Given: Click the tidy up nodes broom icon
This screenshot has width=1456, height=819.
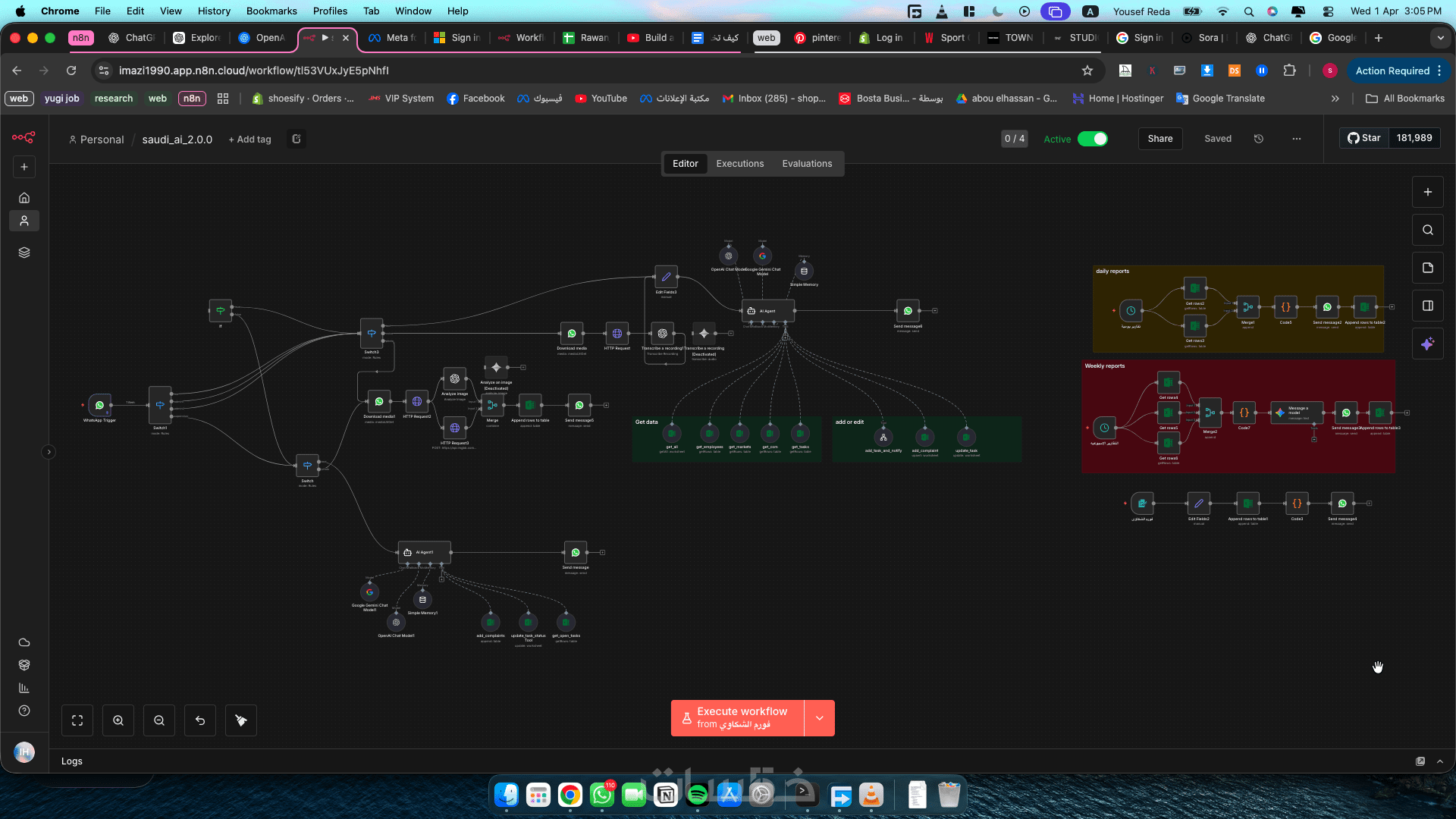Looking at the screenshot, I should tap(241, 720).
